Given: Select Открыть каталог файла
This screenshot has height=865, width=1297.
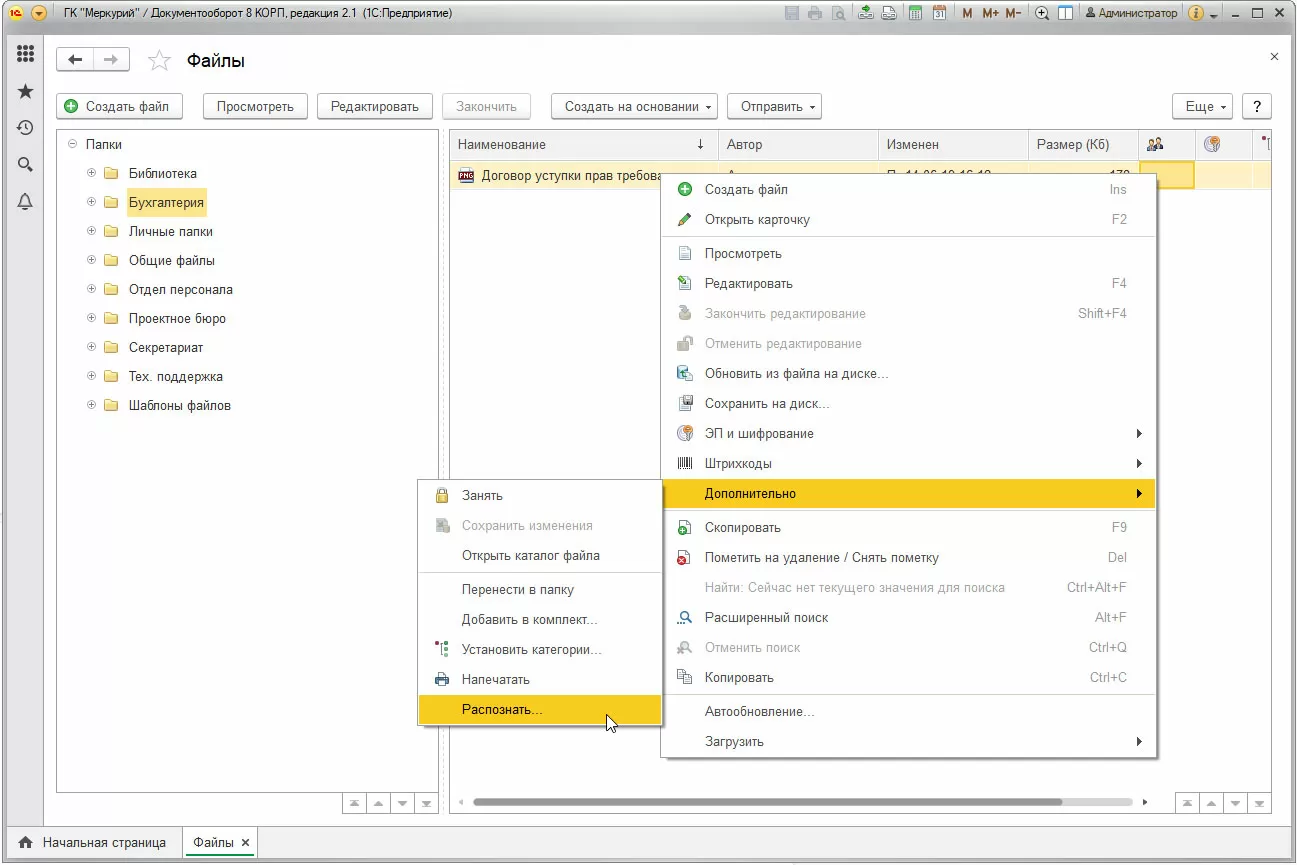Looking at the screenshot, I should click(x=539, y=555).
